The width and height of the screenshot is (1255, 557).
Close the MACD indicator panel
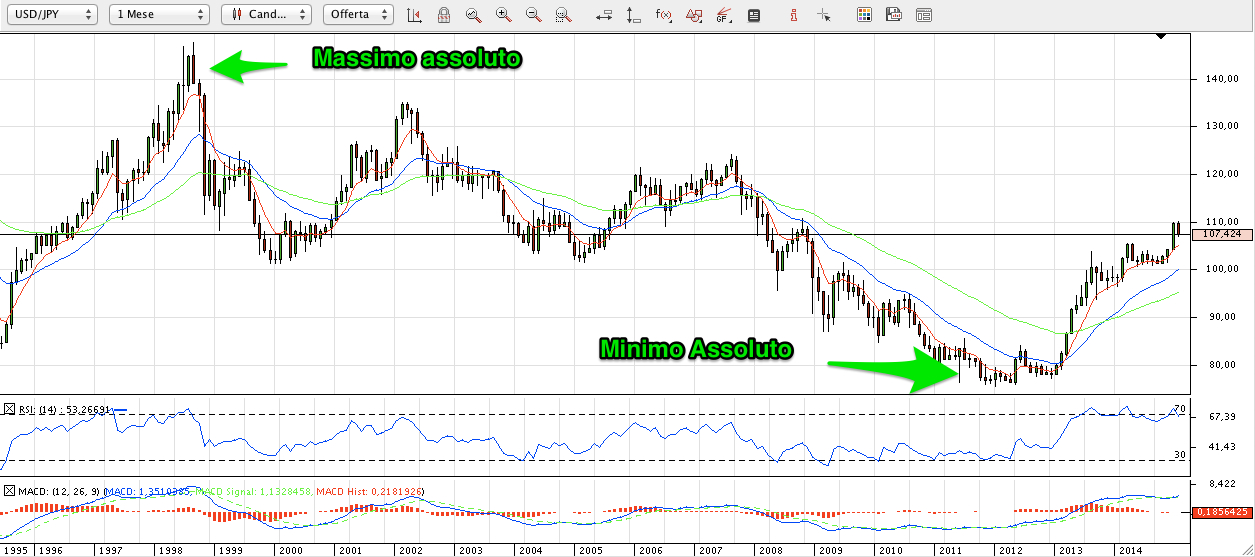pos(10,491)
